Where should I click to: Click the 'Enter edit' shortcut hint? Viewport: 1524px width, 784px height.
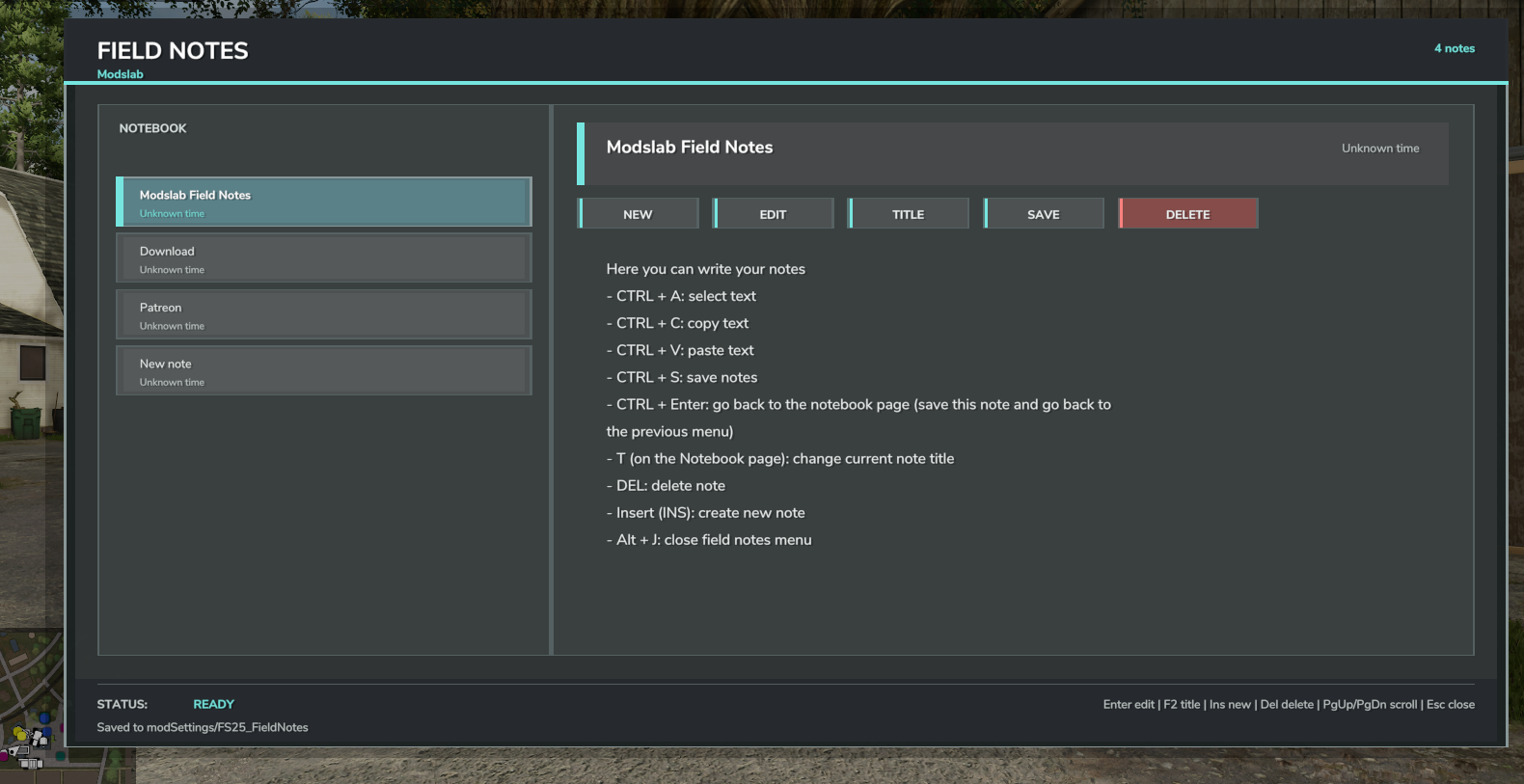click(1129, 704)
